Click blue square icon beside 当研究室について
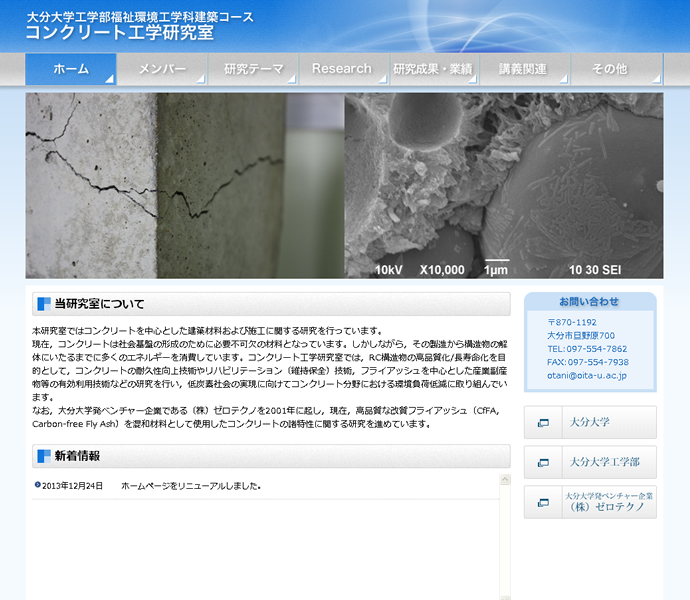This screenshot has width=690, height=600. (x=44, y=304)
